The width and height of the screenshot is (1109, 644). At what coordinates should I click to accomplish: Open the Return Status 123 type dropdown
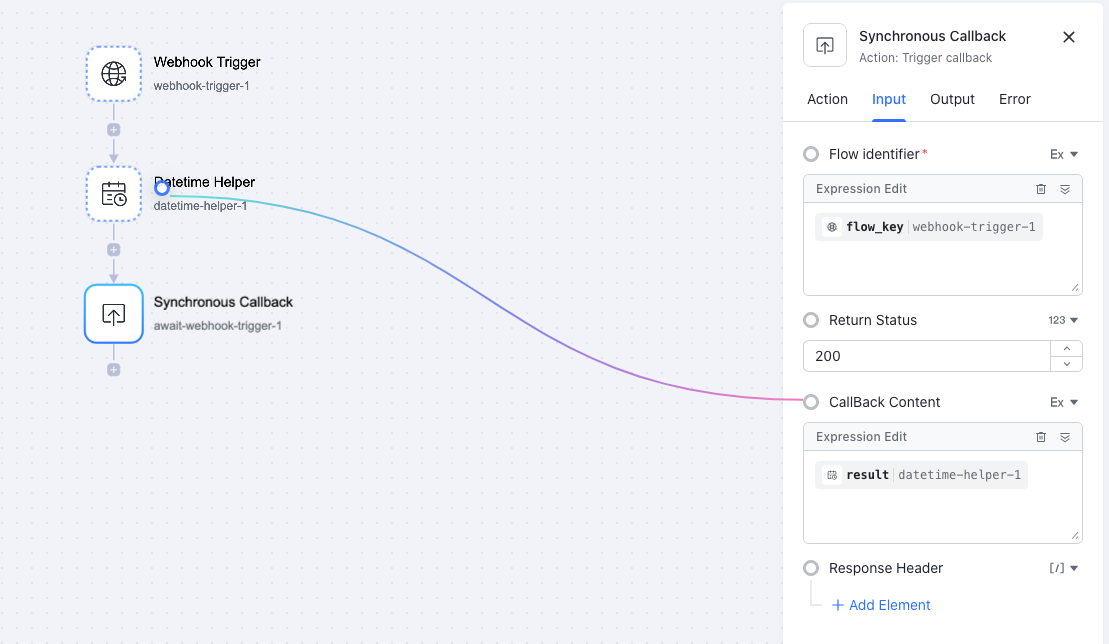point(1063,320)
